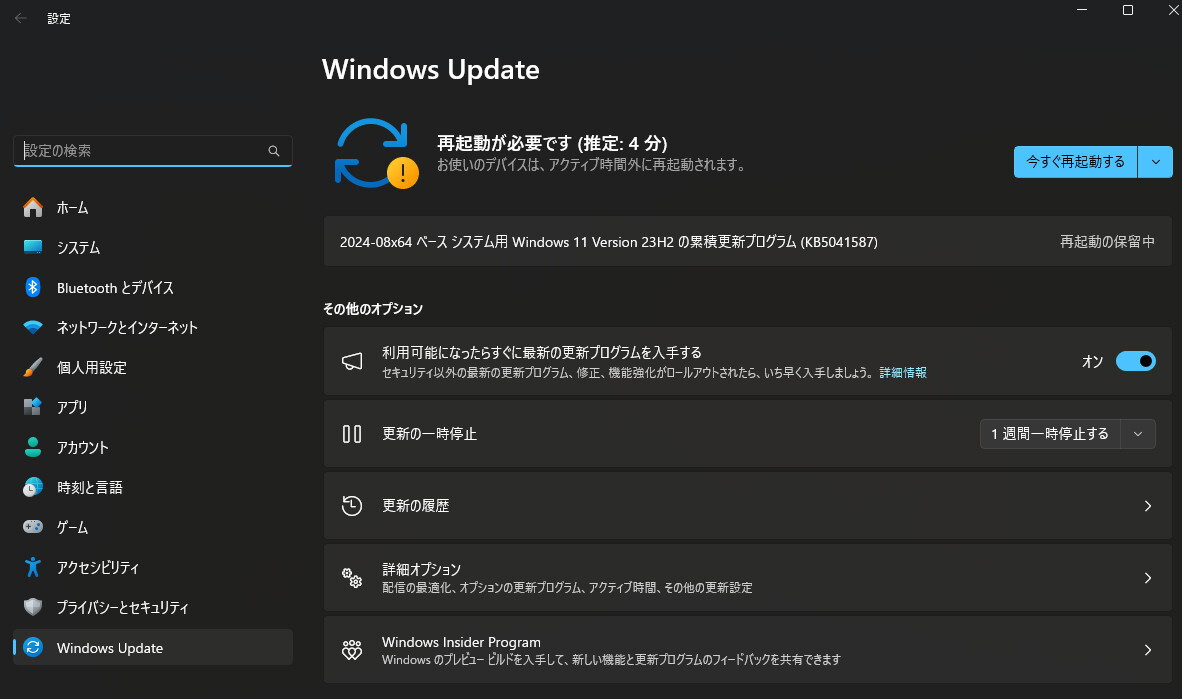1182x699 pixels.
Task: Click the history clock icon for 更新の履歴
Action: point(352,505)
